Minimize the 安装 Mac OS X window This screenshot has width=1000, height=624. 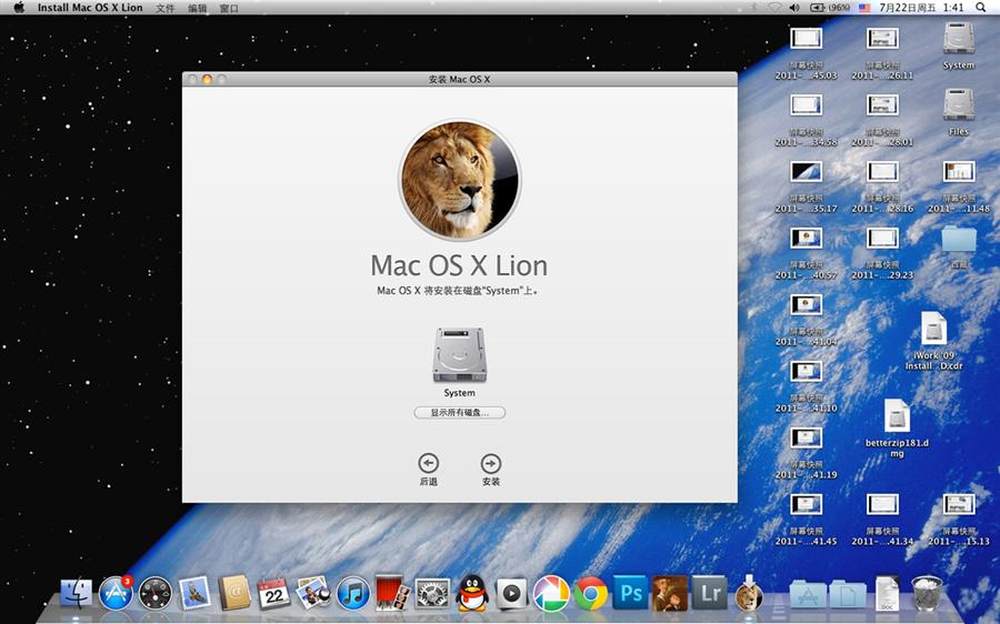pos(207,79)
